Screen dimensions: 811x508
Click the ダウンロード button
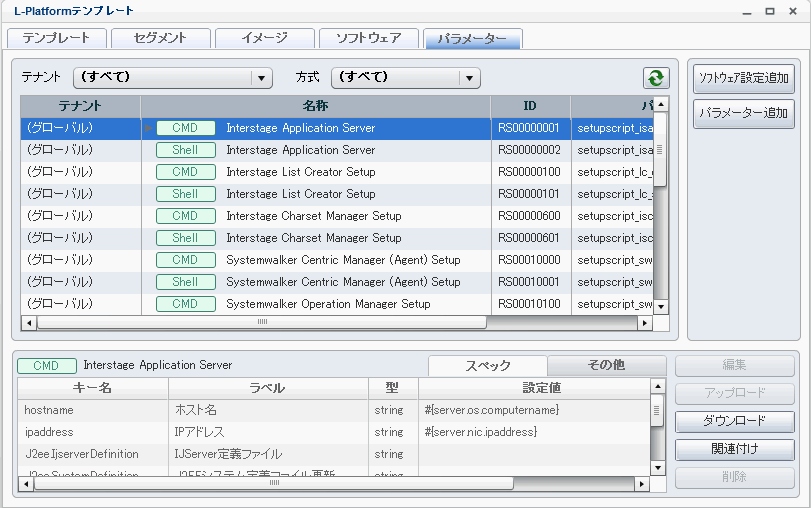pos(734,421)
